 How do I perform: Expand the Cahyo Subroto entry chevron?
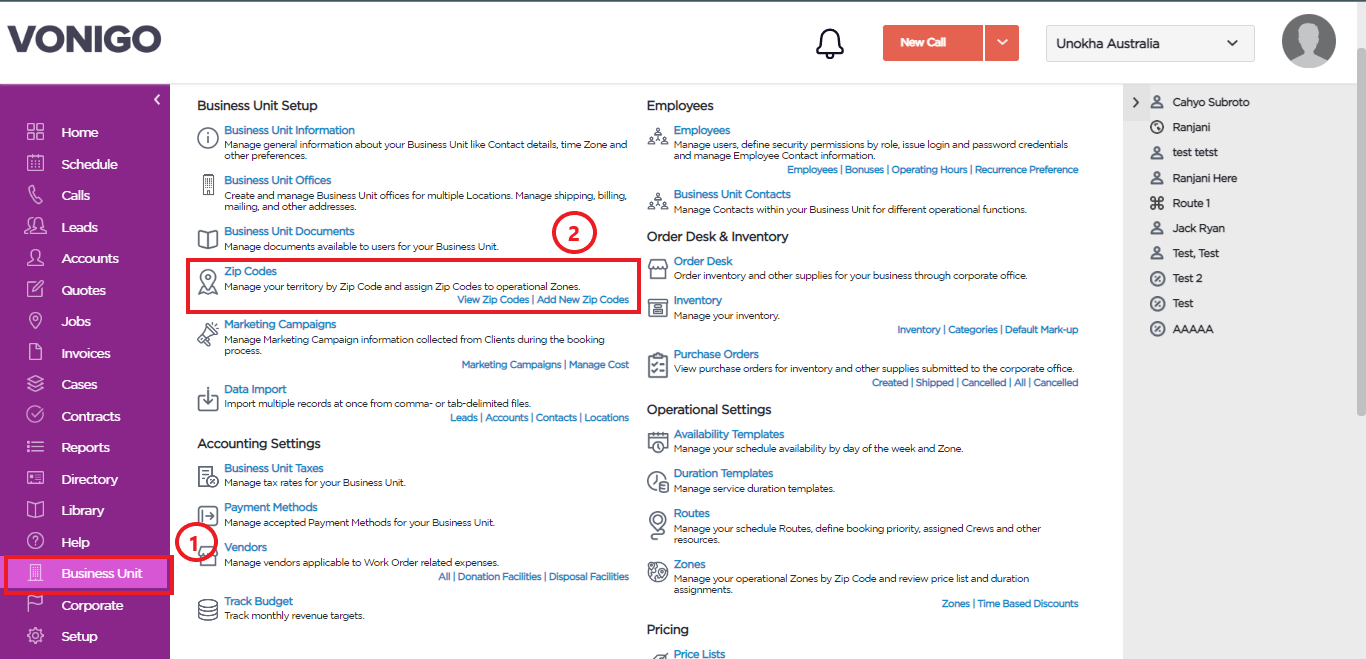[x=1136, y=102]
